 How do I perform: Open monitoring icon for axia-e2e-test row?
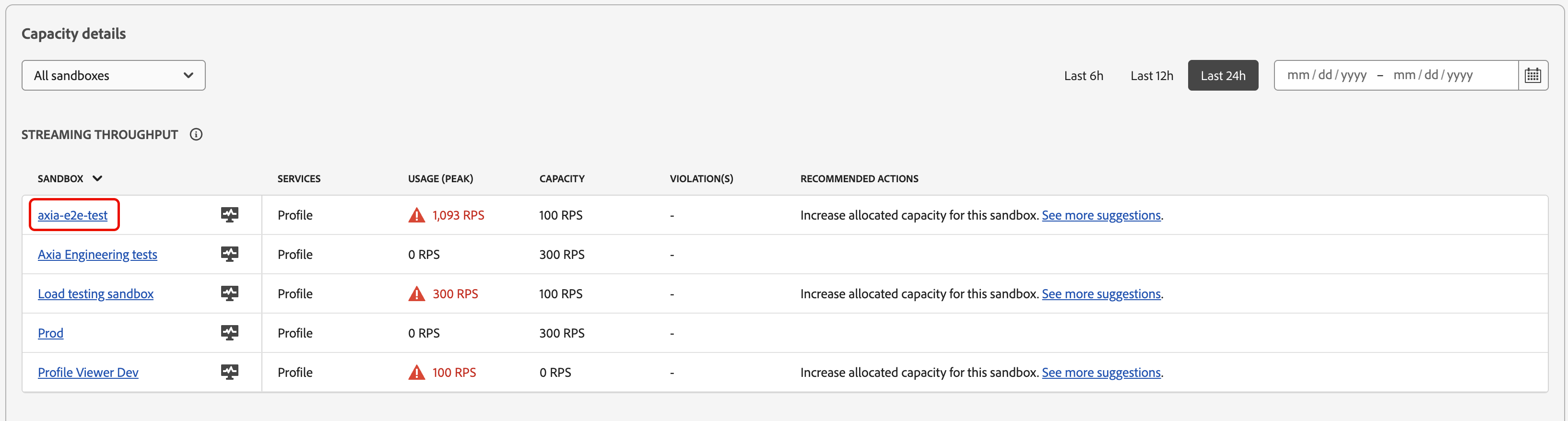click(229, 215)
